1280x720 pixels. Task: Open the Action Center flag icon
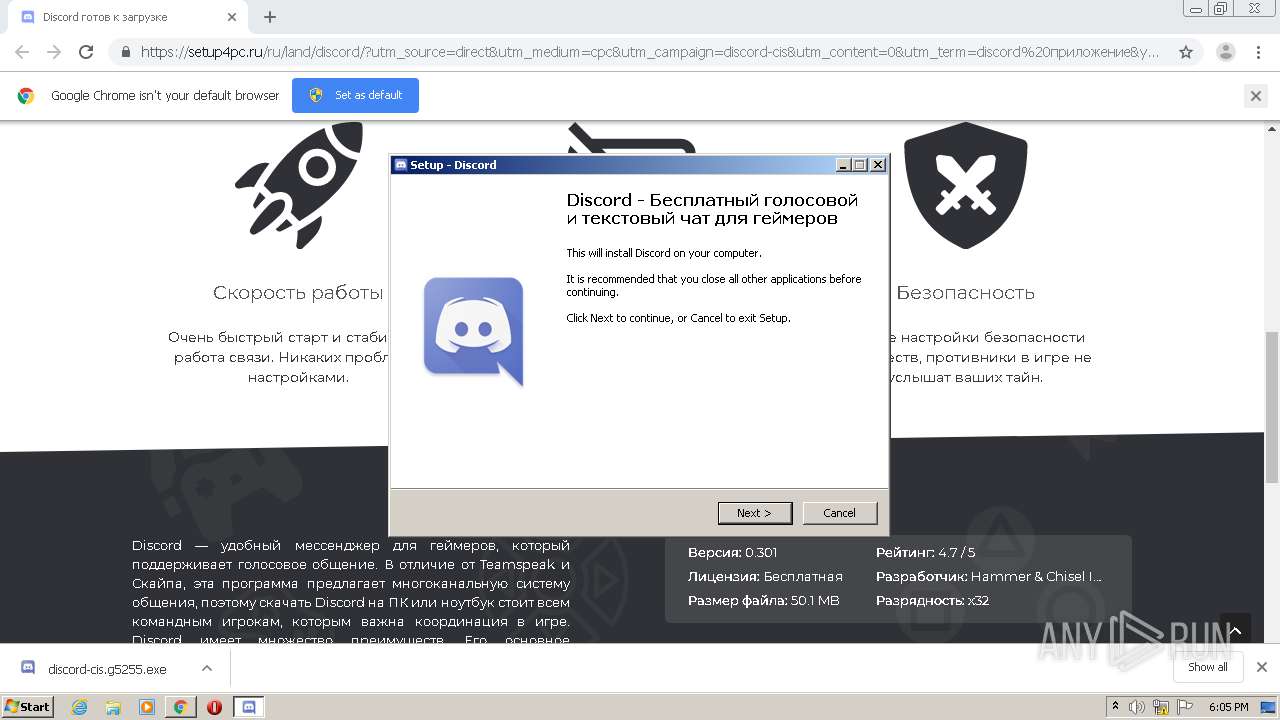[x=1186, y=707]
